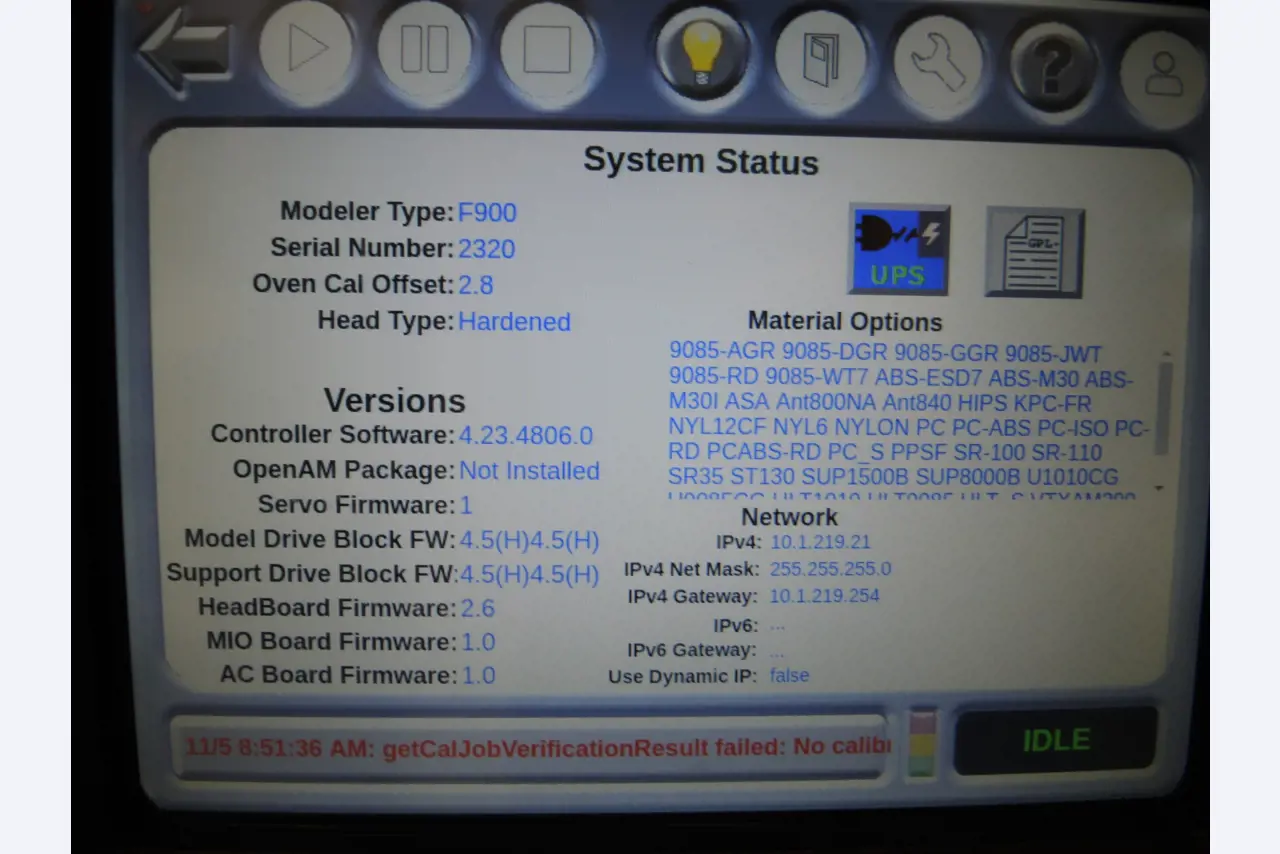Open the door unlock icon
This screenshot has width=1280, height=854.
[820, 60]
